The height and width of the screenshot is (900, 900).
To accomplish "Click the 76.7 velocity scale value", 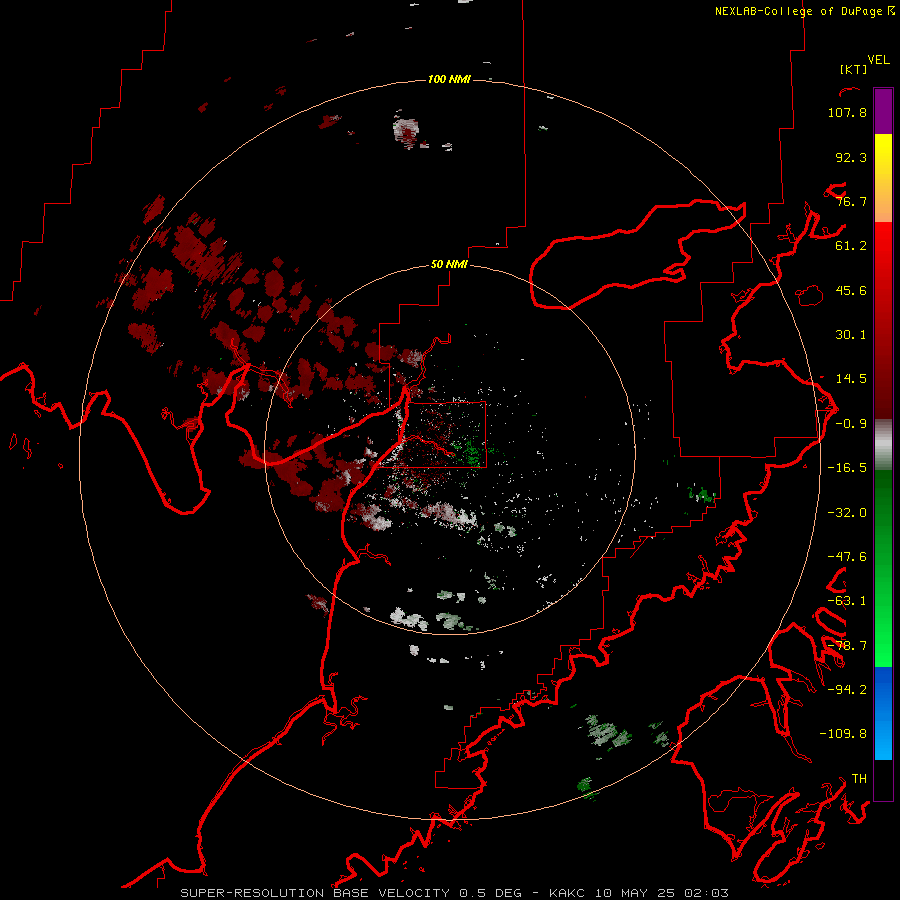I will [851, 201].
